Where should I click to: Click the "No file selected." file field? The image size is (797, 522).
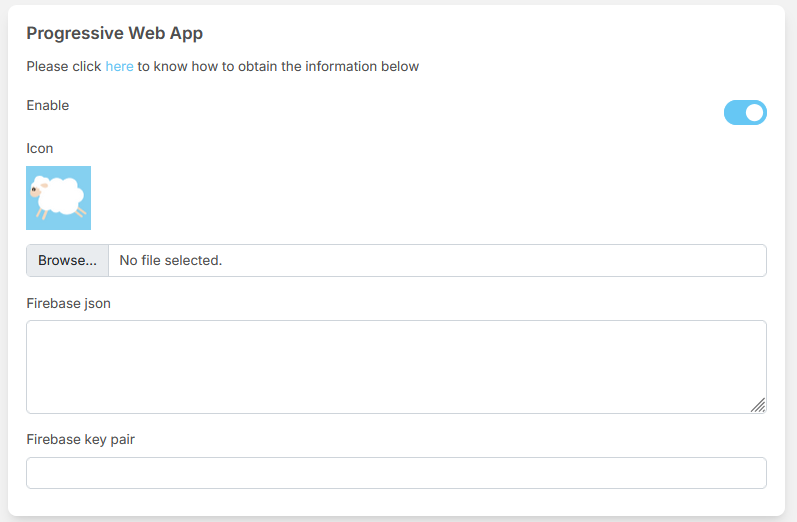tap(437, 261)
